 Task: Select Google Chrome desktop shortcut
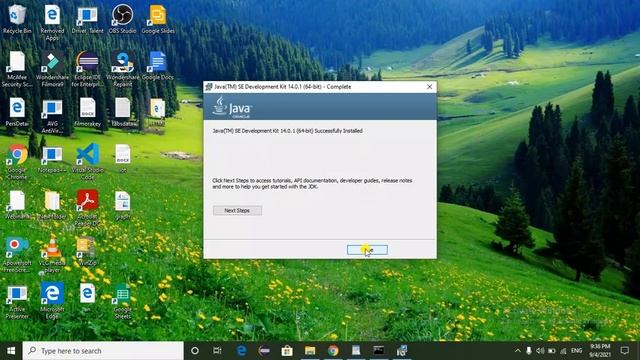pos(17,162)
